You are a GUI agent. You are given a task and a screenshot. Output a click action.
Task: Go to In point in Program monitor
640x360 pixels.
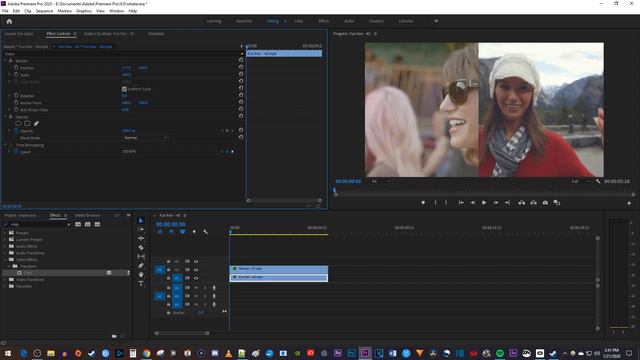coord(461,202)
